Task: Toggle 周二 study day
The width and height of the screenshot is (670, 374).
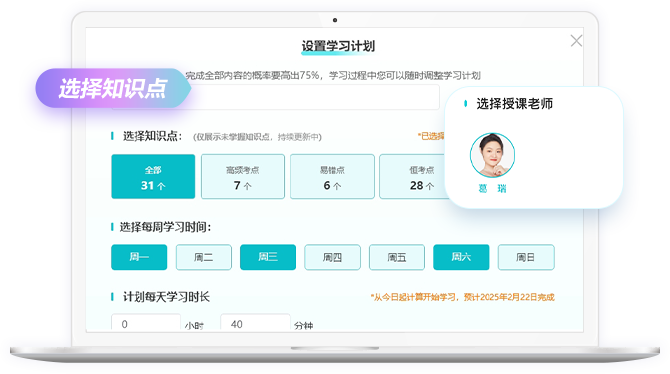Action: 203,257
